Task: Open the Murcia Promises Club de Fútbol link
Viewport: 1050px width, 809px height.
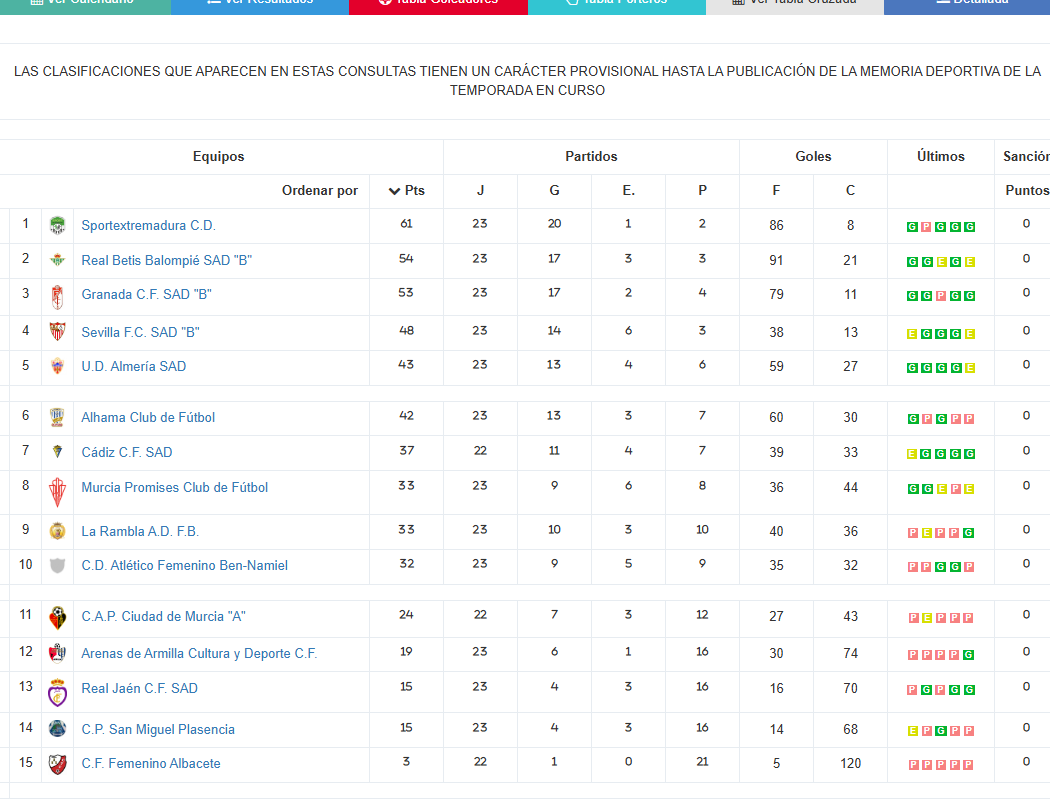Action: (175, 488)
